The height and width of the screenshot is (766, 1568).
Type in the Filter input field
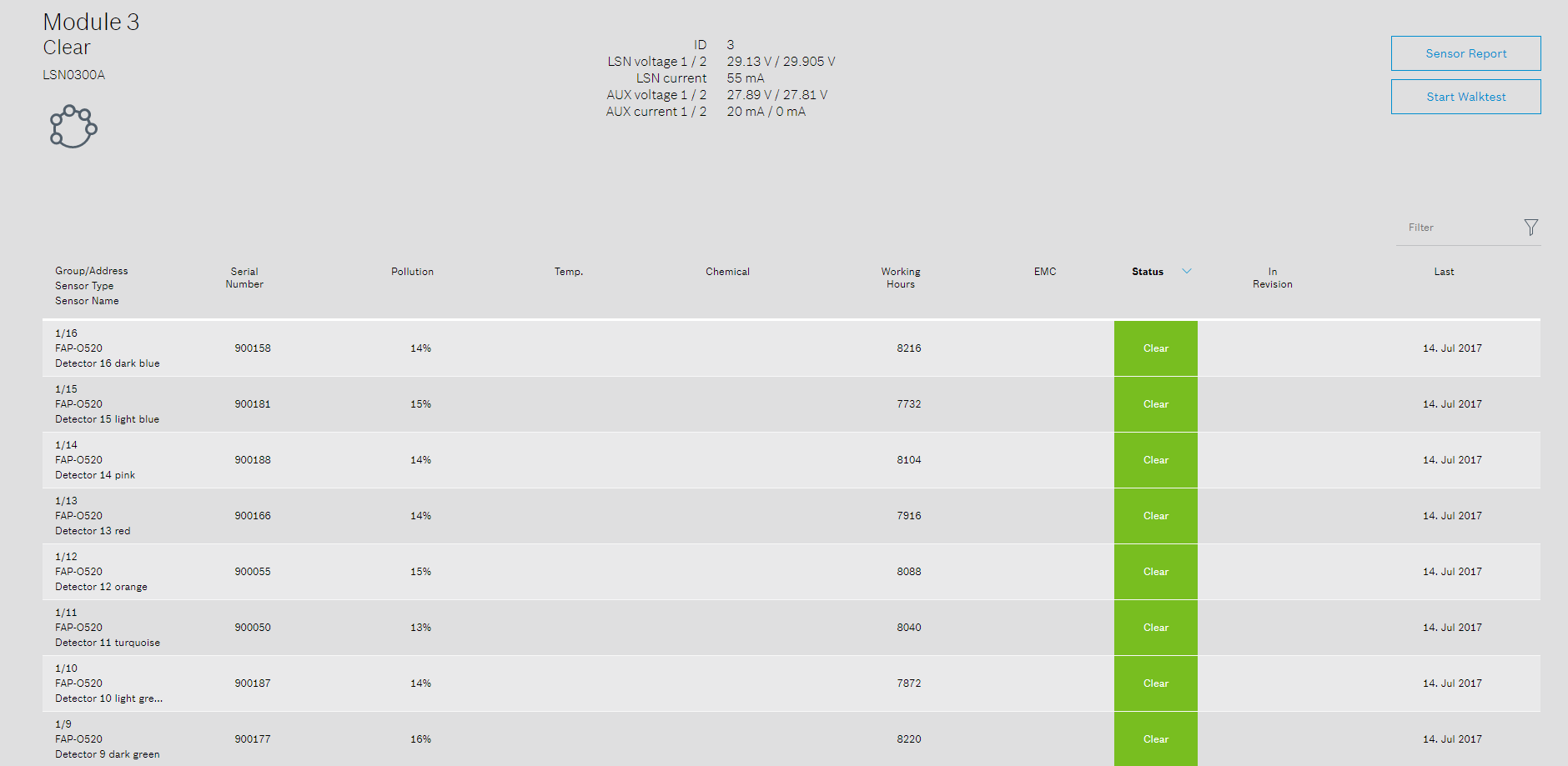pyautogui.click(x=1455, y=228)
